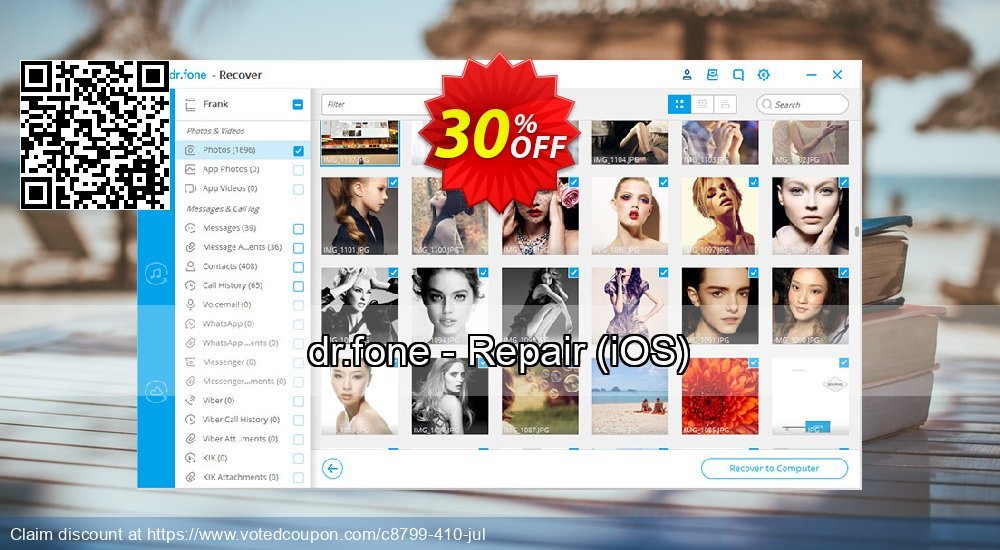Select KIK Attachments (0) row
The height and width of the screenshot is (550, 1000).
pos(243,477)
